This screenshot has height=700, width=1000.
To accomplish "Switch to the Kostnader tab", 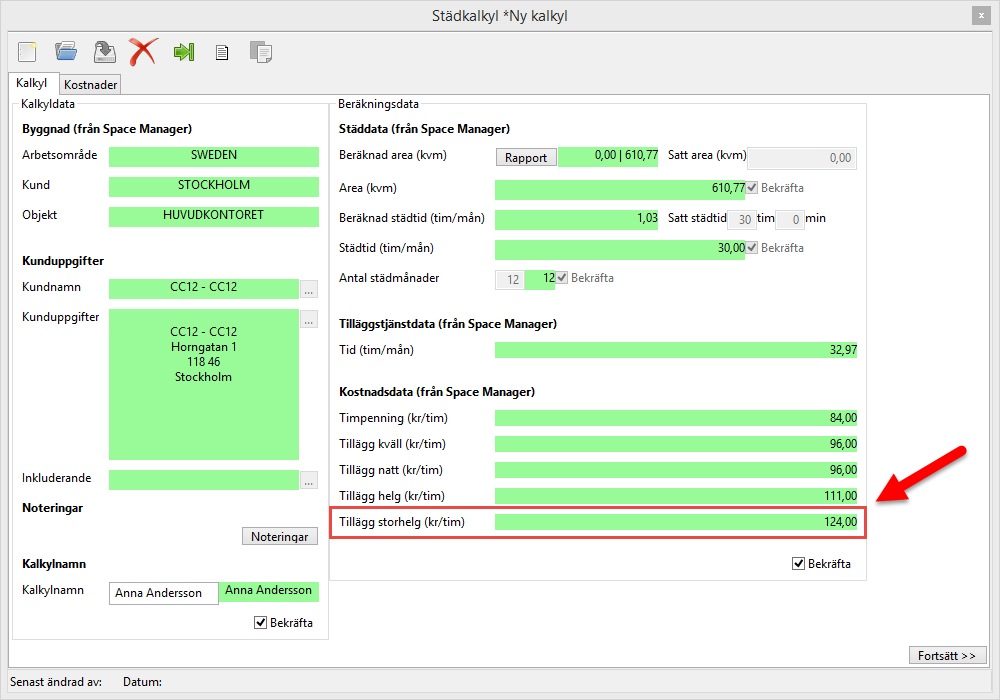I will [x=91, y=85].
